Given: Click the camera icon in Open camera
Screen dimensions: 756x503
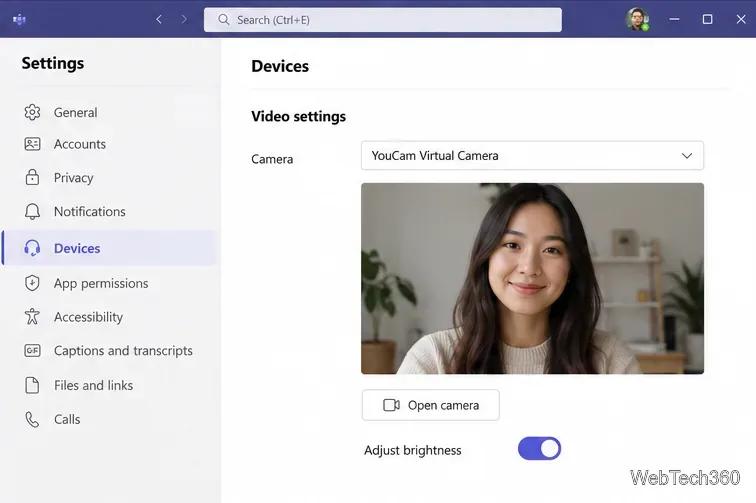Looking at the screenshot, I should pos(392,405).
